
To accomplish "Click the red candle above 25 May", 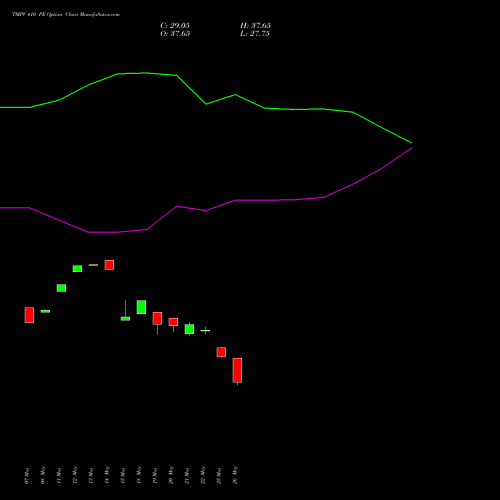I will coord(221,352).
